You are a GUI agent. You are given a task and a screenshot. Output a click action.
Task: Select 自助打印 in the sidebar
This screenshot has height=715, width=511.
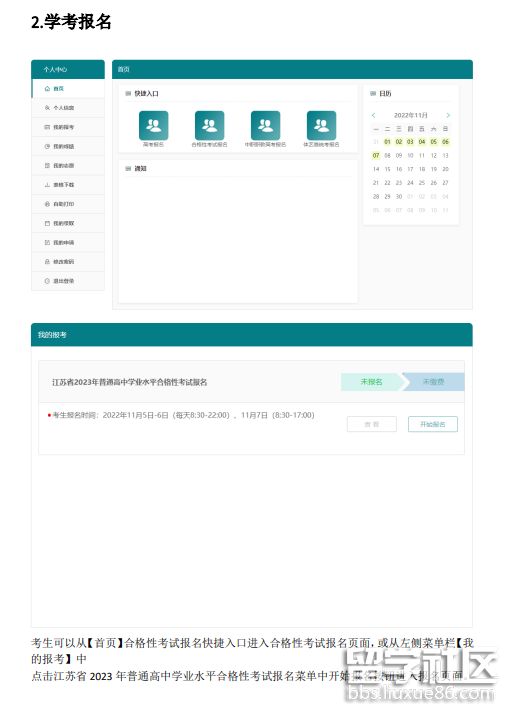click(68, 204)
